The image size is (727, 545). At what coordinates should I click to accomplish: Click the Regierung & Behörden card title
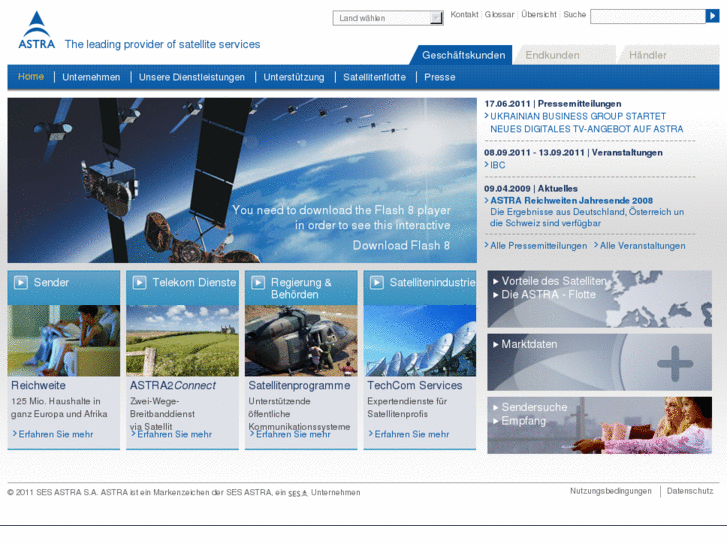click(301, 289)
